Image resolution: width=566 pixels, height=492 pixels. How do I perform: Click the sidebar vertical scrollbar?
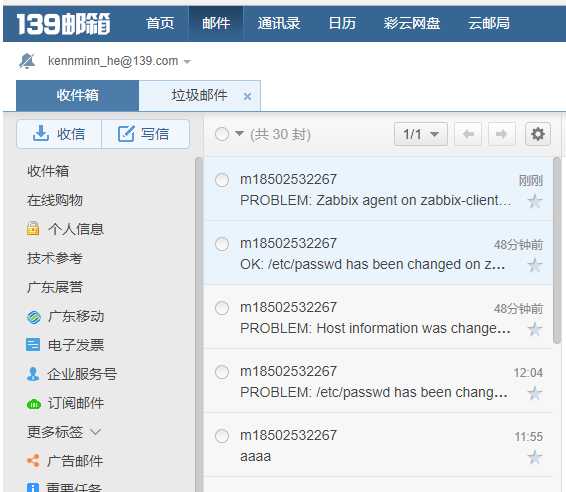coord(199,324)
